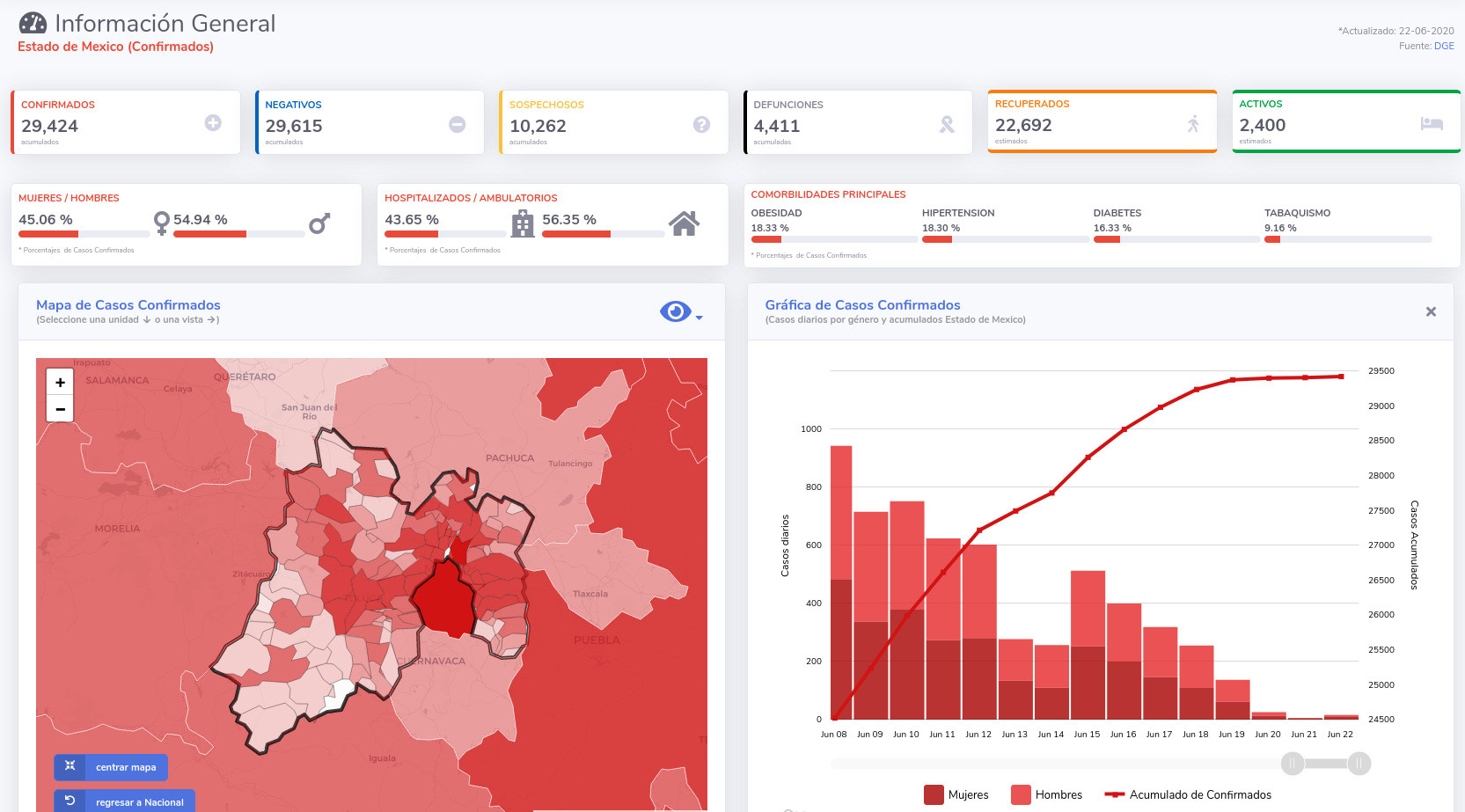Toggle the Hombres legend series
The height and width of the screenshot is (812, 1465).
[x=1047, y=794]
